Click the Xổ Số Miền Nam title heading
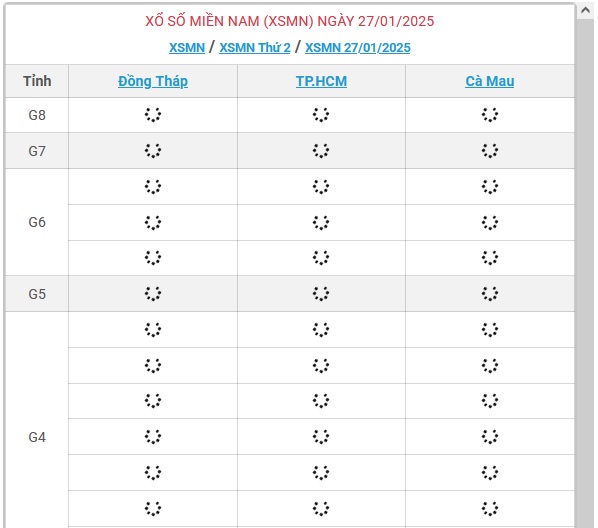Viewport: 598px width, 528px height. pyautogui.click(x=290, y=21)
